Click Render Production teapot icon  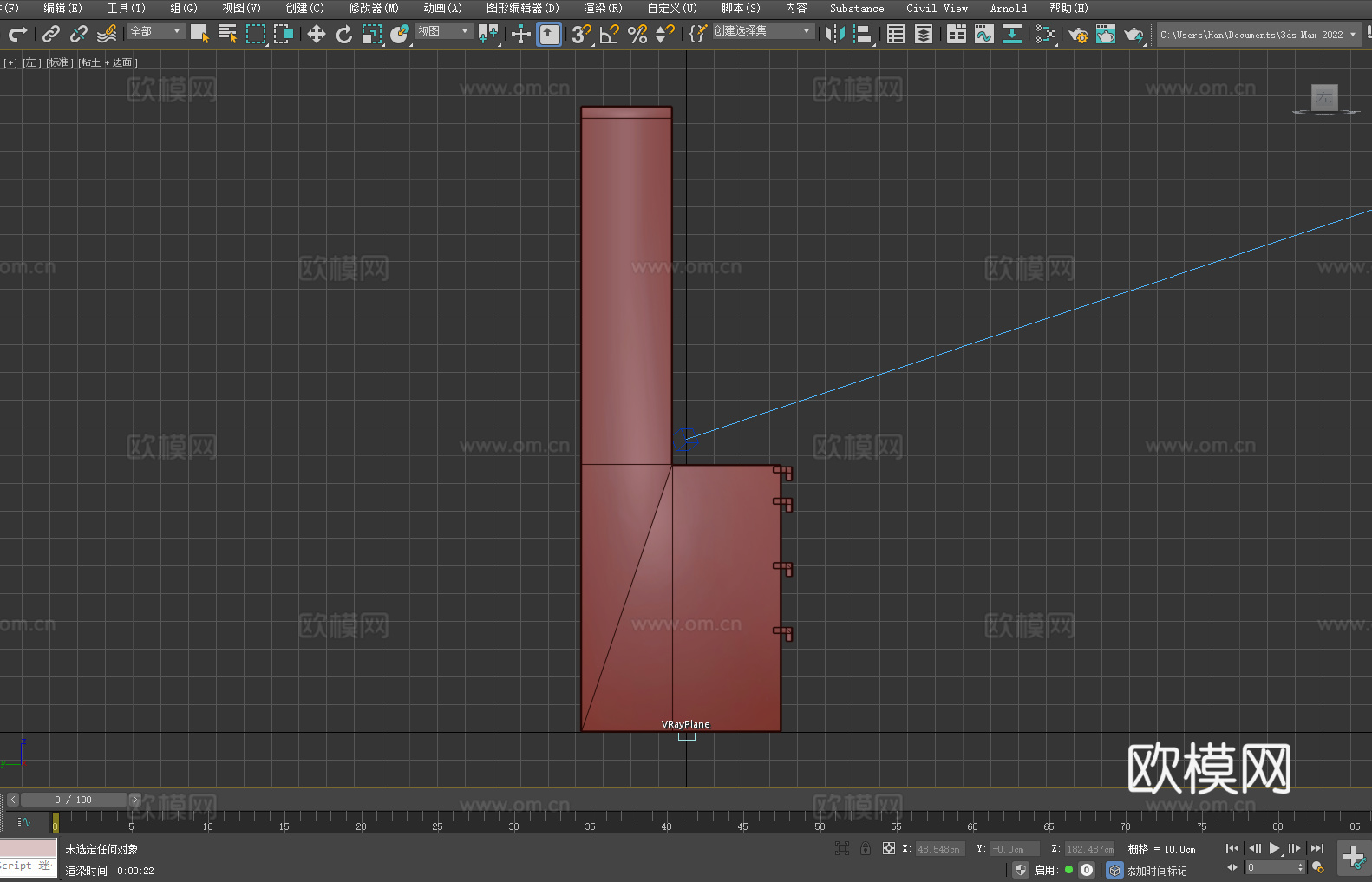coord(1134,34)
